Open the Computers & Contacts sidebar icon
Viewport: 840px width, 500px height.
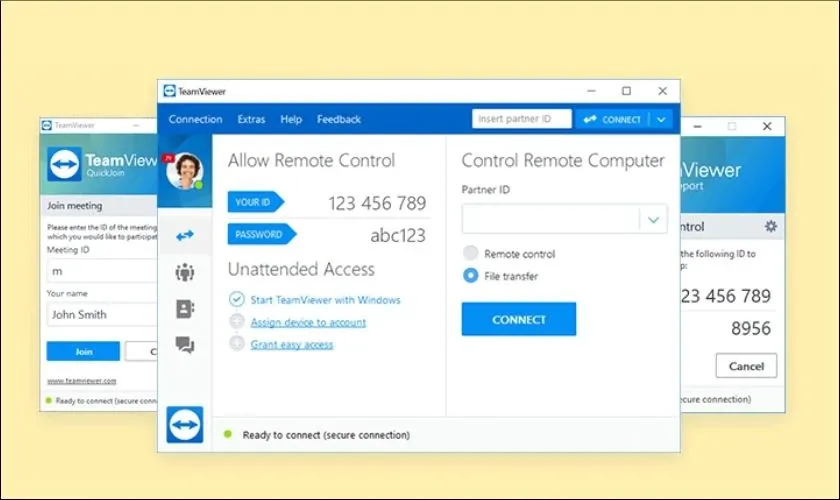[x=185, y=309]
